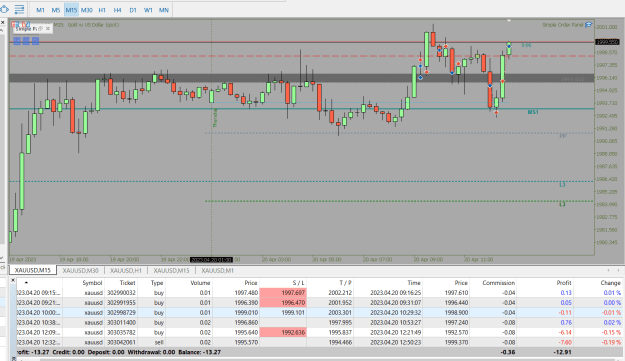The height and width of the screenshot is (361, 625).
Task: Open the second XAUUSD,M15 chart tab
Action: tap(171, 271)
